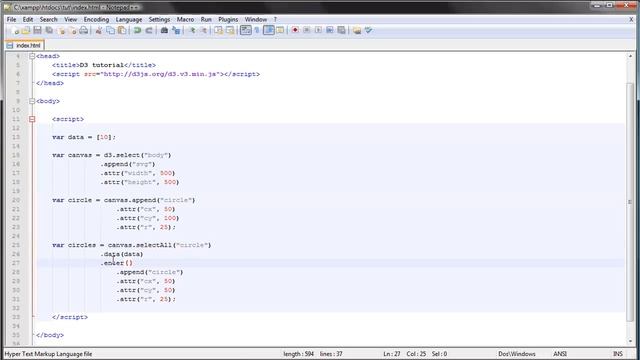The height and width of the screenshot is (360, 640).
Task: Click 'length : 594' in status bar
Action: [298, 354]
